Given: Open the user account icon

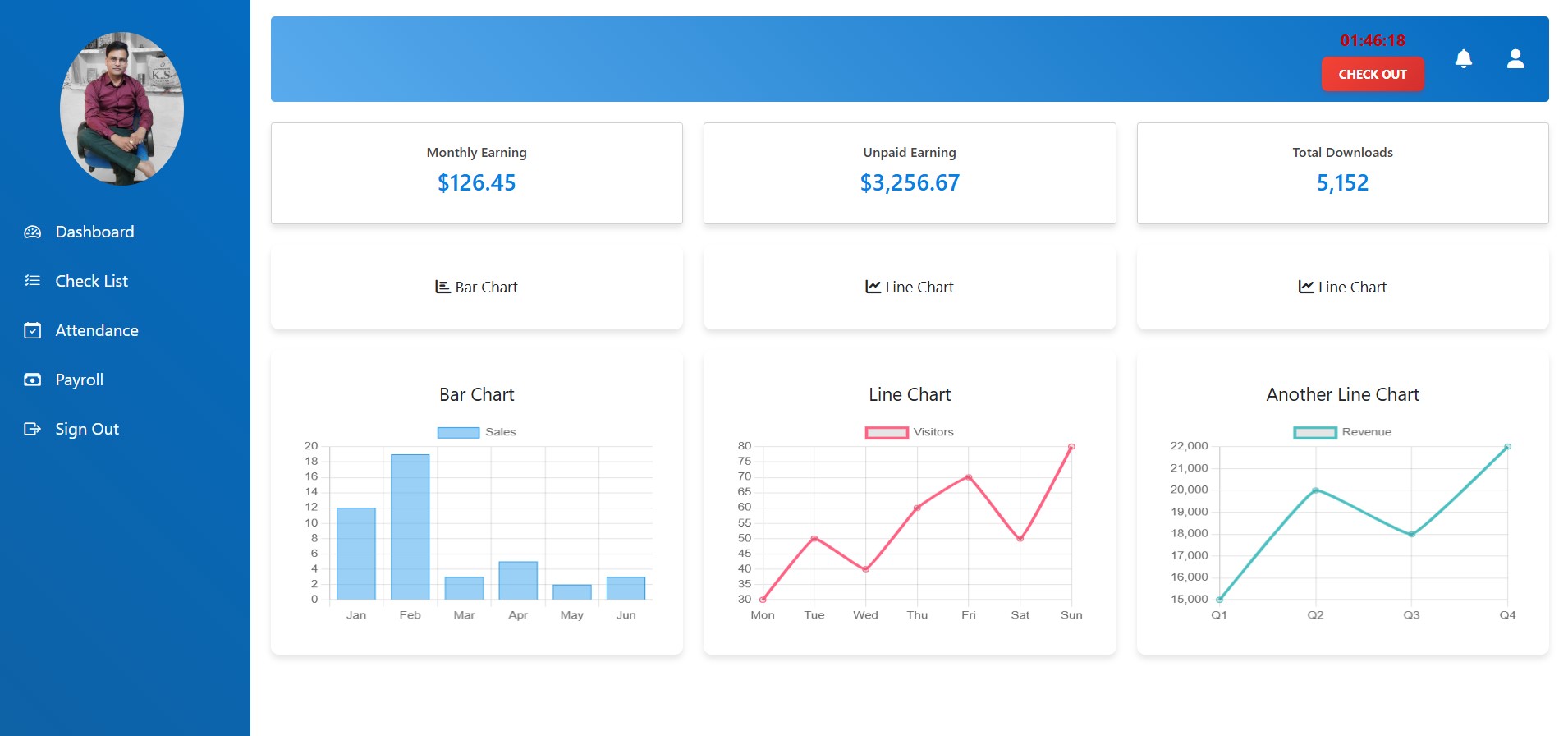Looking at the screenshot, I should tap(1515, 59).
